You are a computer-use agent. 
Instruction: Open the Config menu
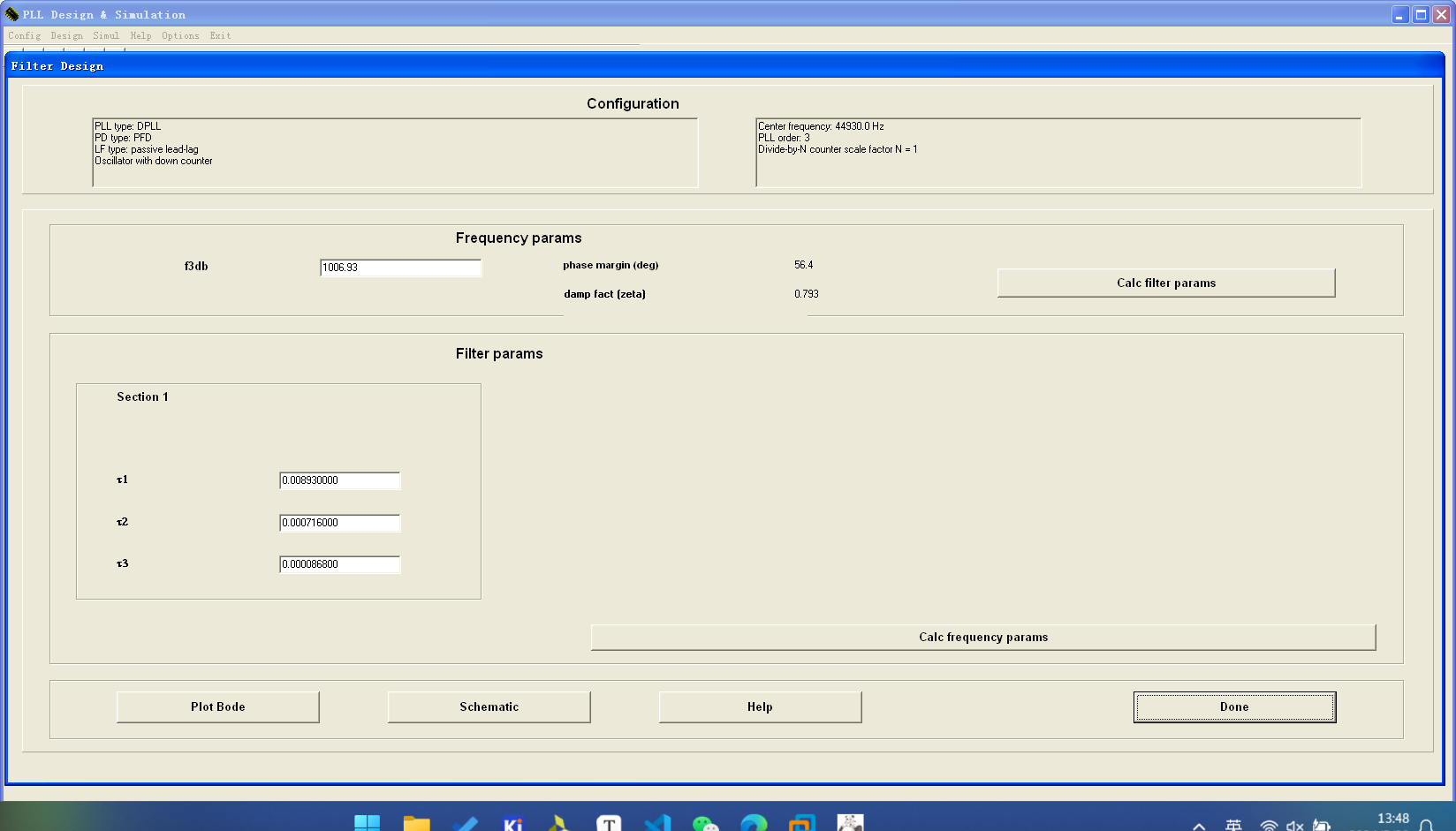(x=24, y=36)
